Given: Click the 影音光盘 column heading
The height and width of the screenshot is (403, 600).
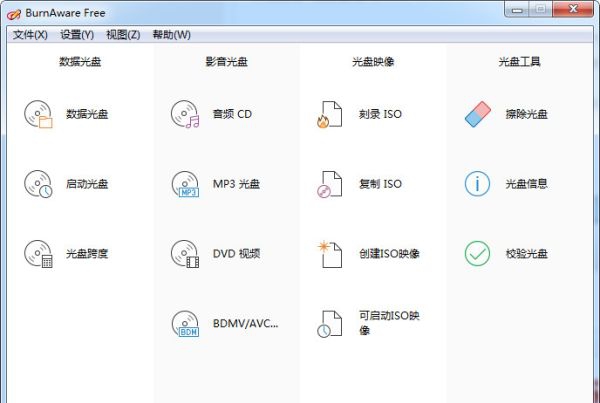Looking at the screenshot, I should (227, 62).
